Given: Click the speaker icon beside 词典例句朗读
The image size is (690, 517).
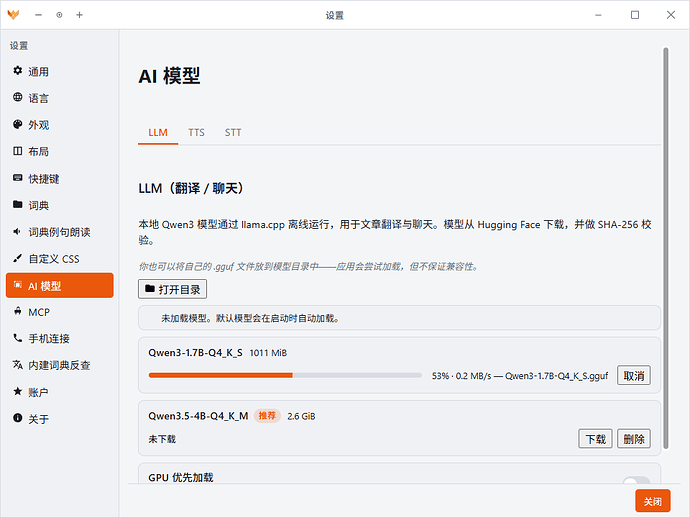Looking at the screenshot, I should pos(17,231).
